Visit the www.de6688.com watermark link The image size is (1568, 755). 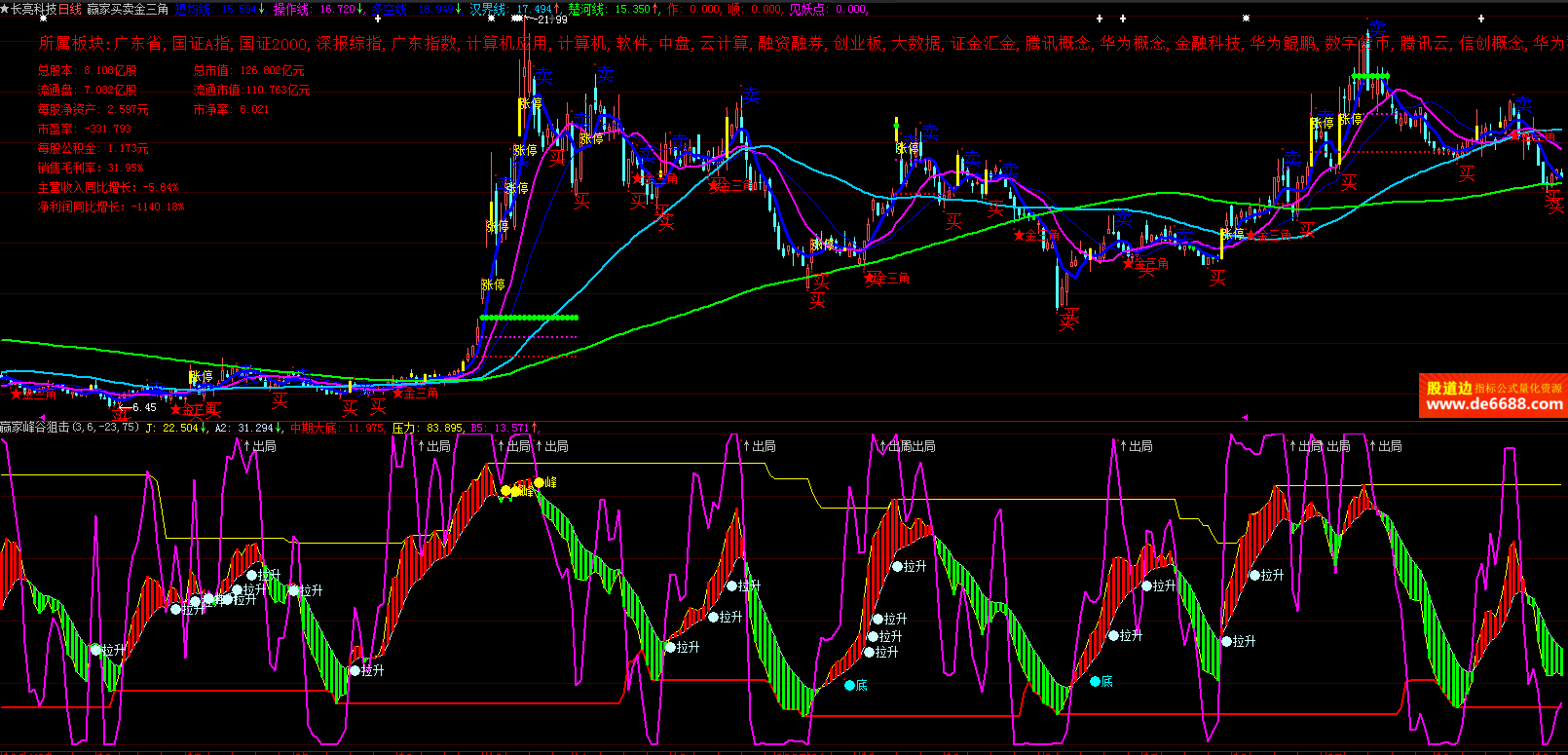tap(1493, 404)
